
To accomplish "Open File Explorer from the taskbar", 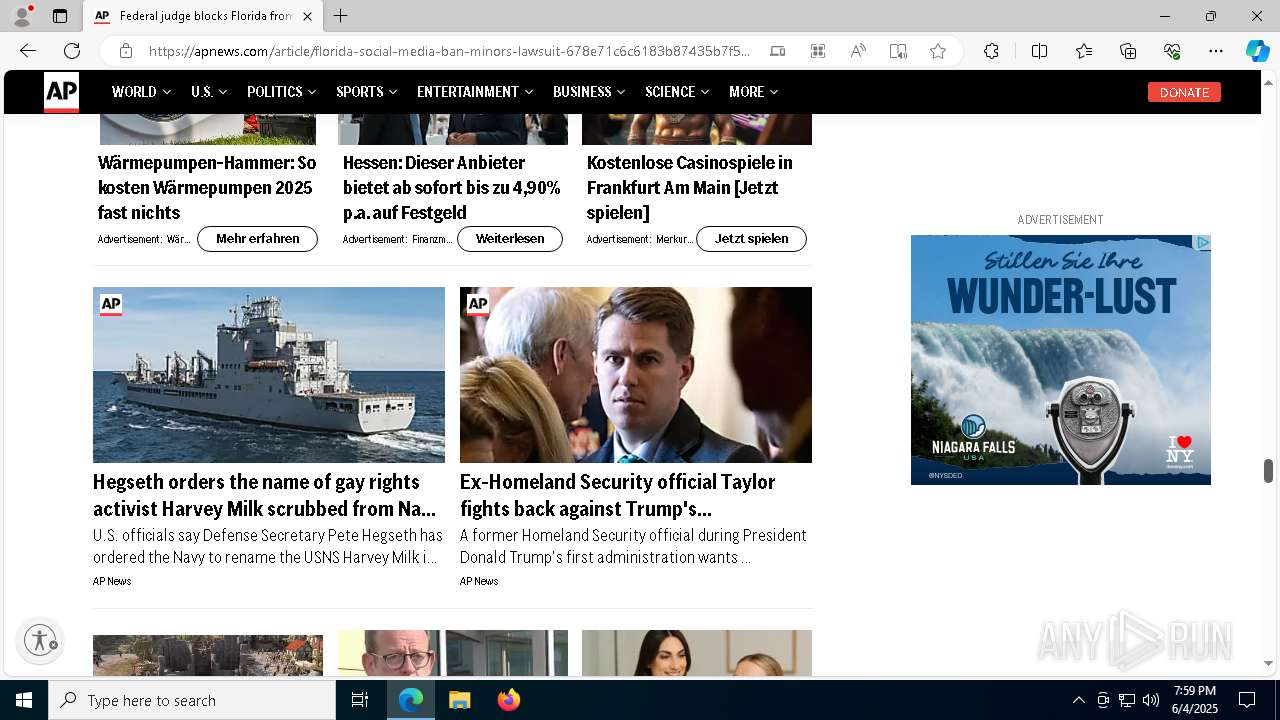I will [x=460, y=700].
